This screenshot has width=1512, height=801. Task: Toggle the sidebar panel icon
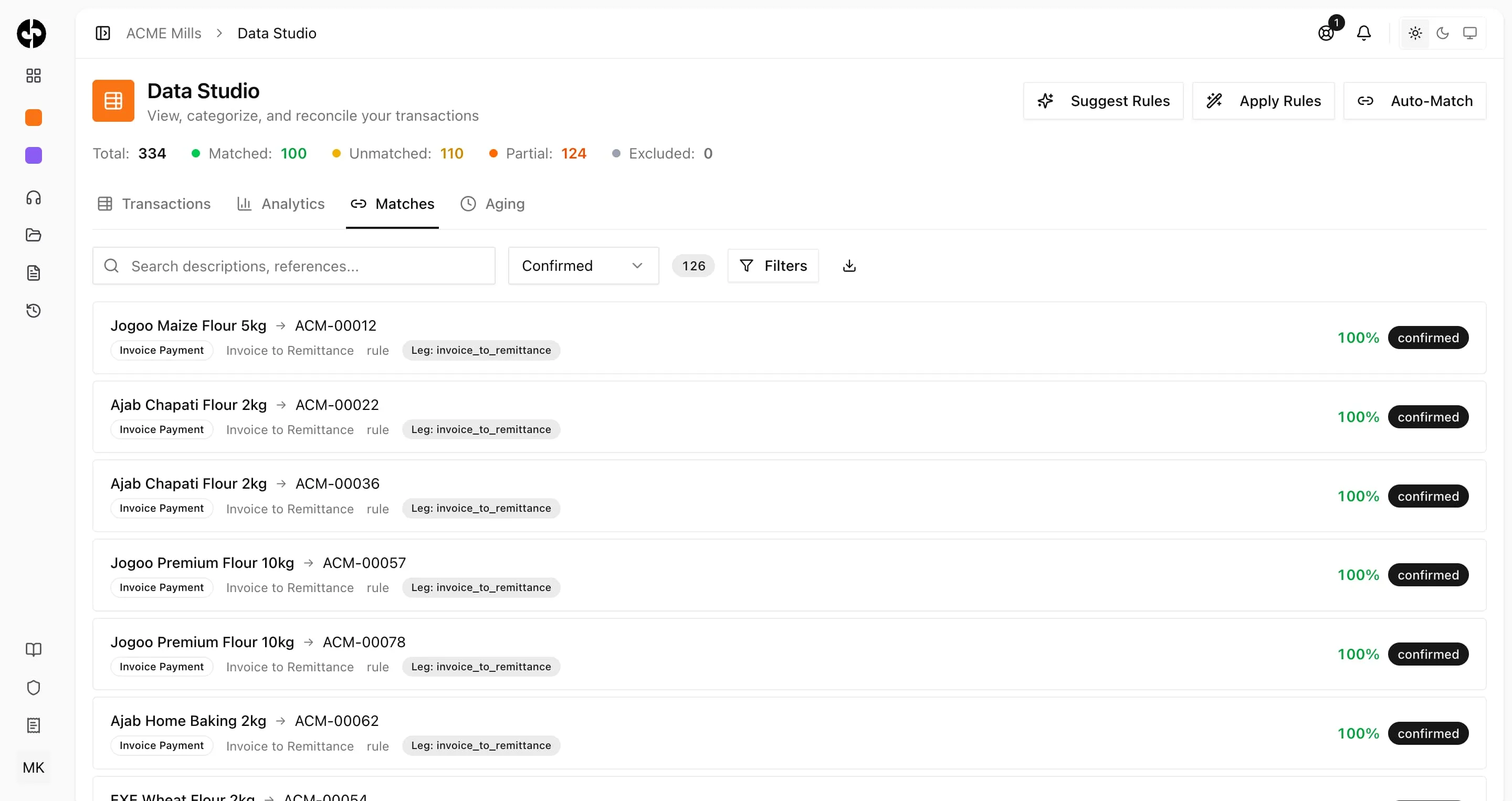(103, 34)
